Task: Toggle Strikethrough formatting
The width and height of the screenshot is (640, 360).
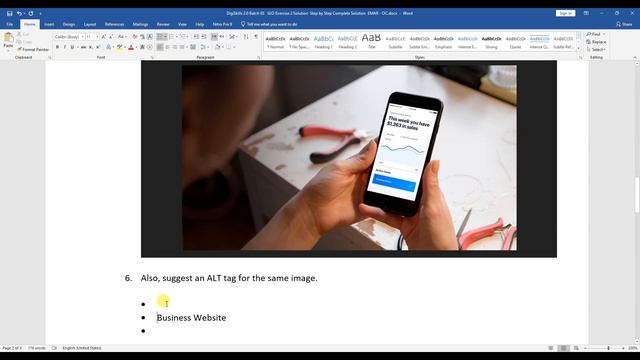Action: pos(83,47)
